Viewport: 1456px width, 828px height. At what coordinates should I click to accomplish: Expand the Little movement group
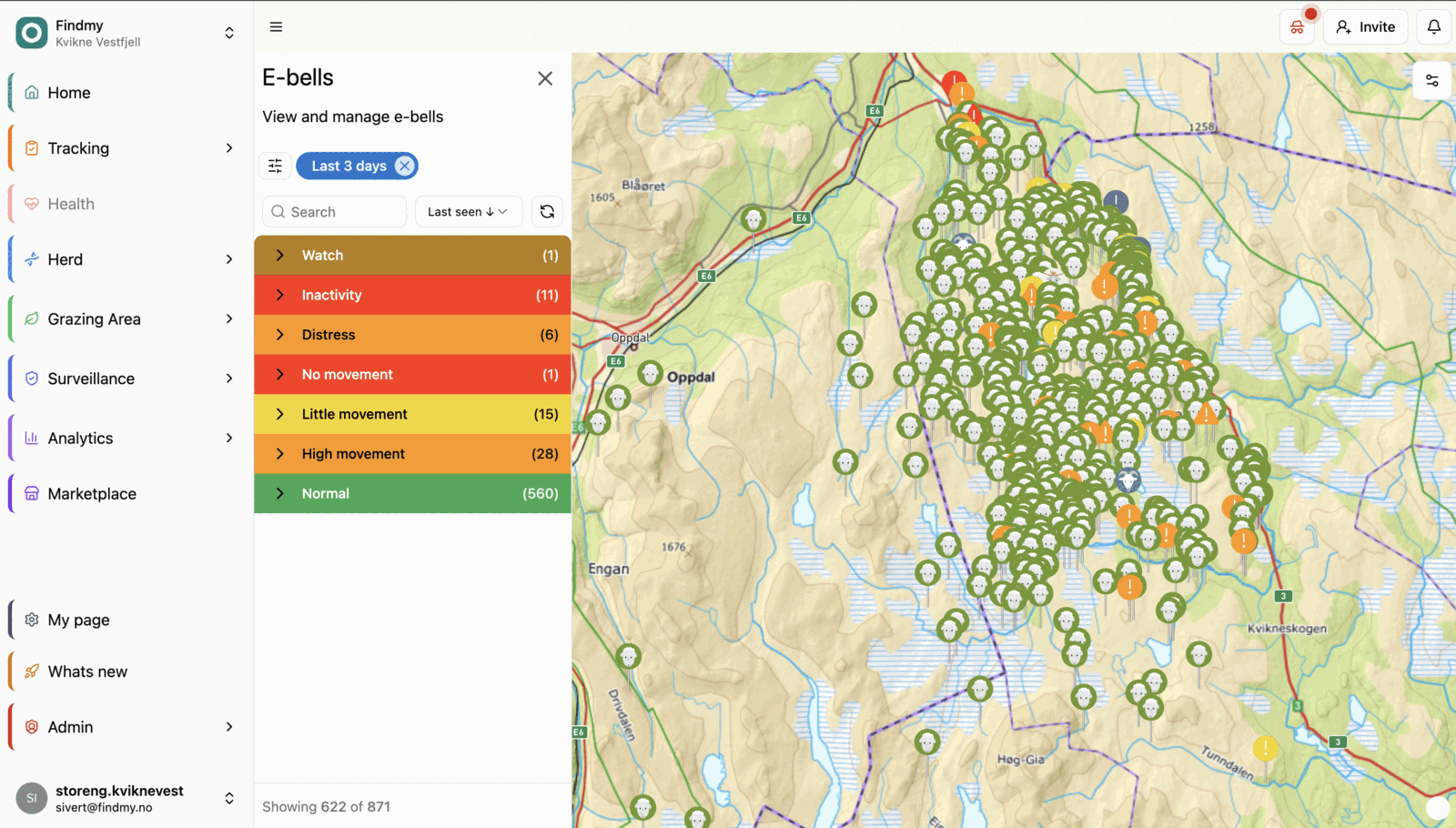pyautogui.click(x=412, y=414)
